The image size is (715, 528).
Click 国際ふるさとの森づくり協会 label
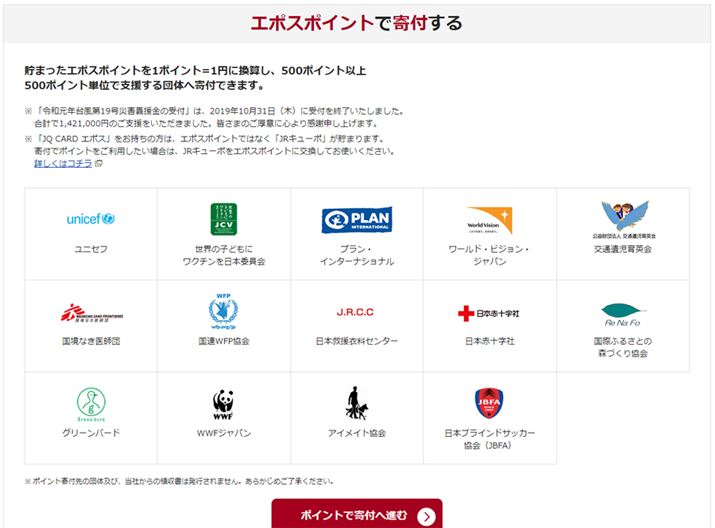point(623,347)
